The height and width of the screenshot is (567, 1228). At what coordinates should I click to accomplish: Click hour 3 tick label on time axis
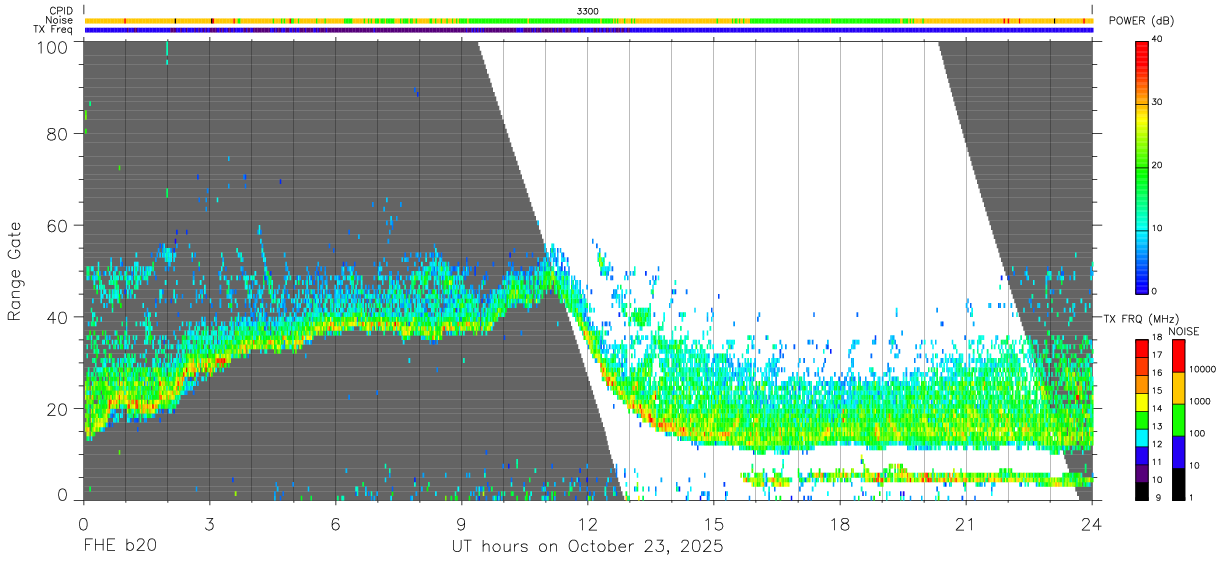point(209,523)
